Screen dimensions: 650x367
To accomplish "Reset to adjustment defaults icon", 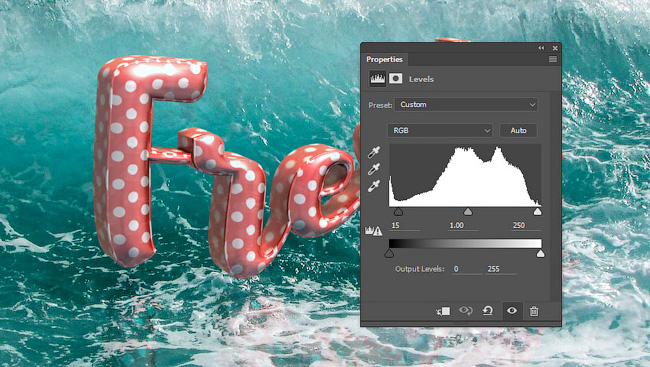I will click(x=488, y=311).
